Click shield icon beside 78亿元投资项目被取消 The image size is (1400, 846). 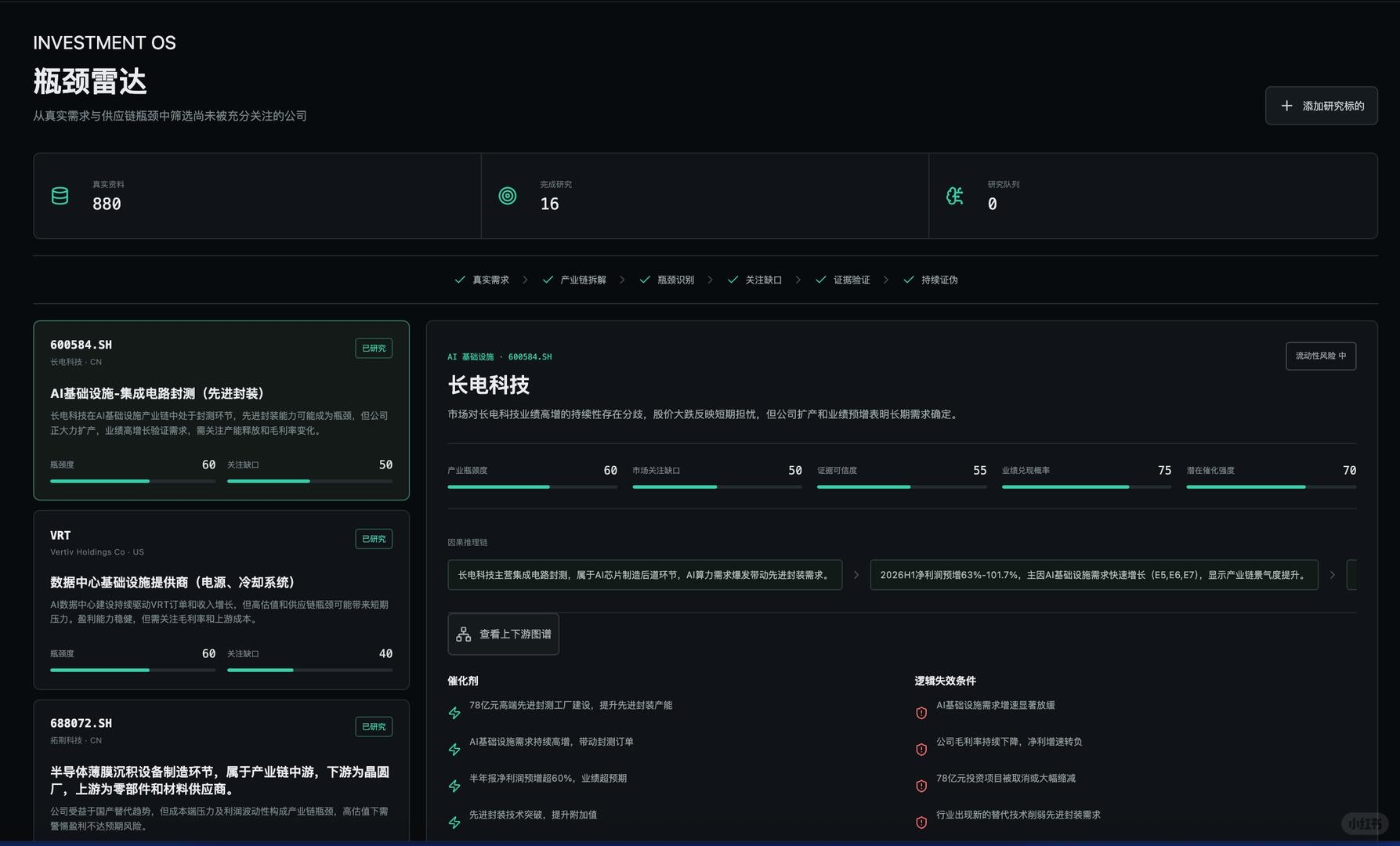coord(921,786)
